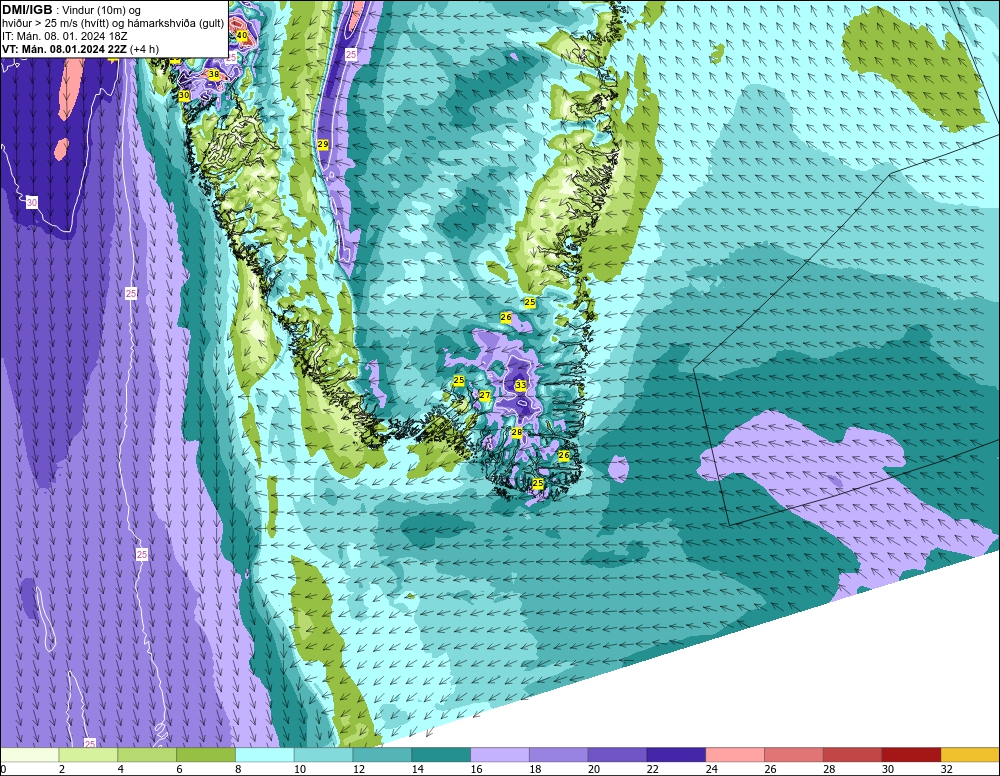Select the 20–22 m/s violet swatch

[617, 755]
